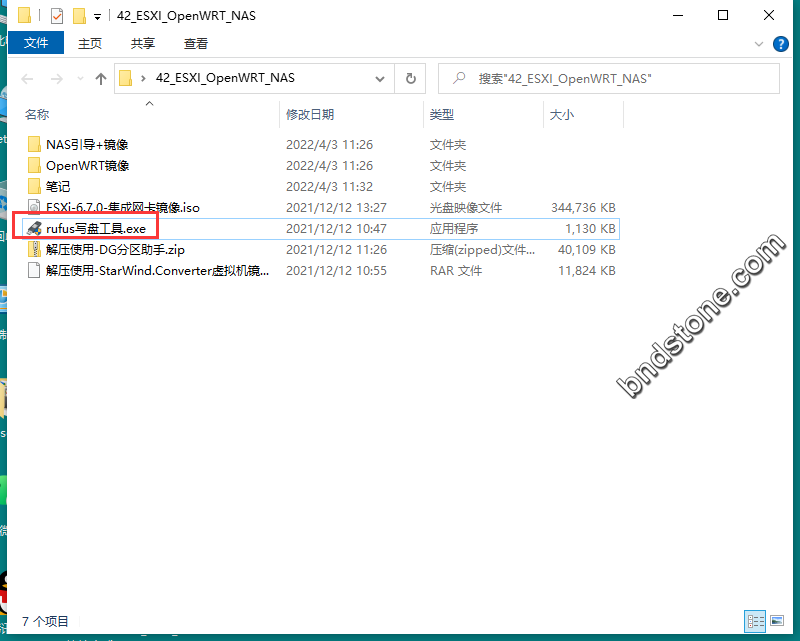Image resolution: width=800 pixels, height=641 pixels.
Task: Sort by the 类型 column header
Action: 441,114
